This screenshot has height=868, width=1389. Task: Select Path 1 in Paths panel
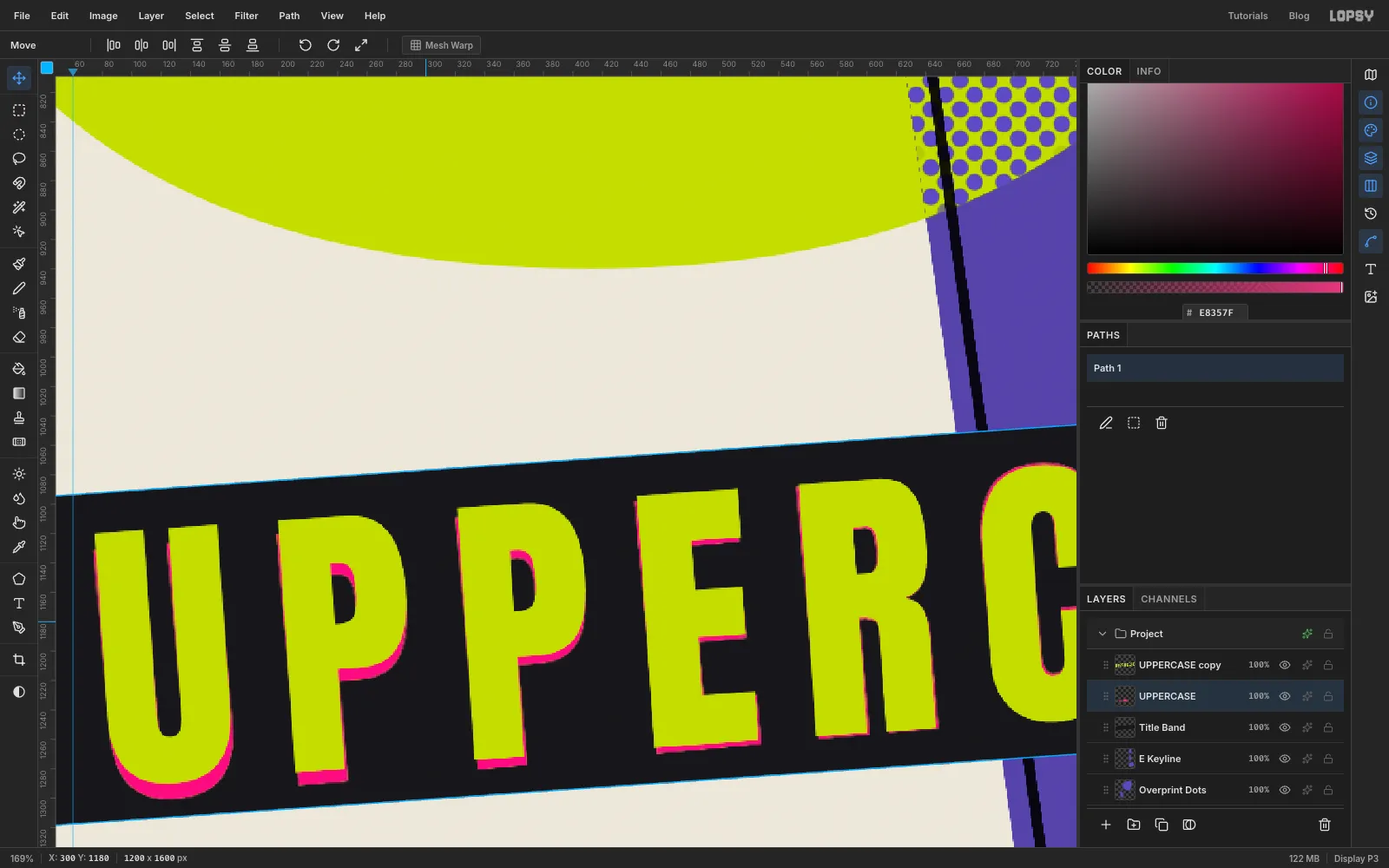[1215, 368]
